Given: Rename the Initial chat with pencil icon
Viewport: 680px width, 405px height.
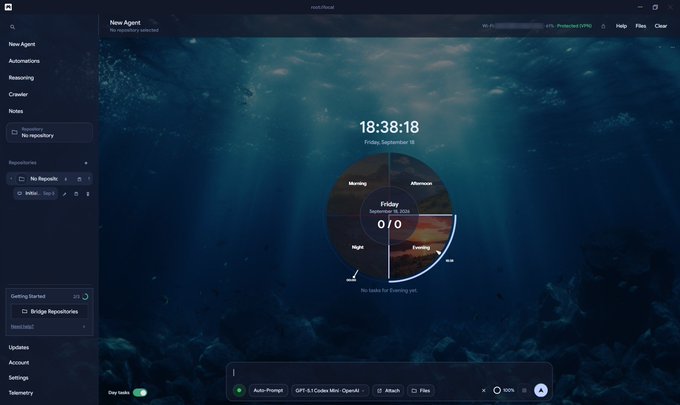Looking at the screenshot, I should tap(64, 194).
